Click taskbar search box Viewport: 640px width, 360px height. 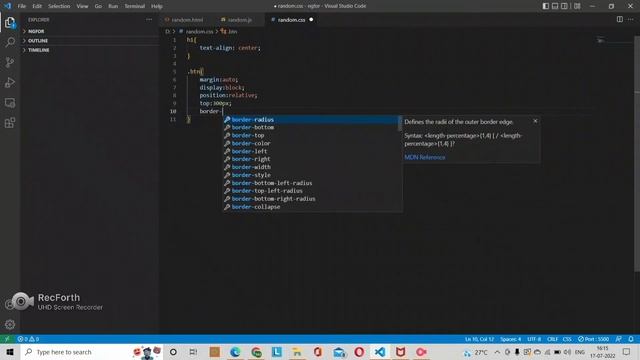click(x=91, y=352)
